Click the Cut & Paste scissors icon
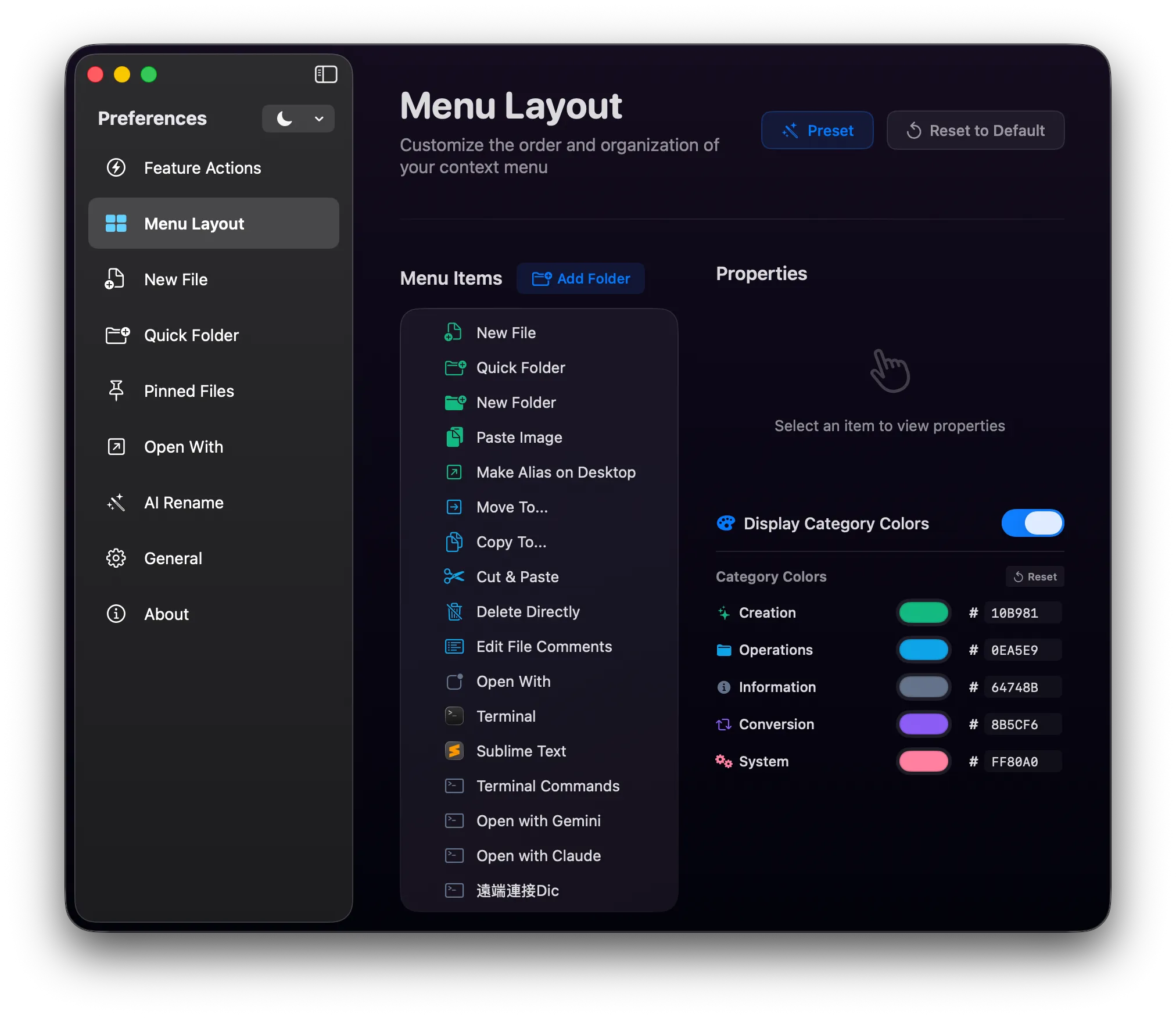This screenshot has height=1018, width=1176. click(x=454, y=576)
